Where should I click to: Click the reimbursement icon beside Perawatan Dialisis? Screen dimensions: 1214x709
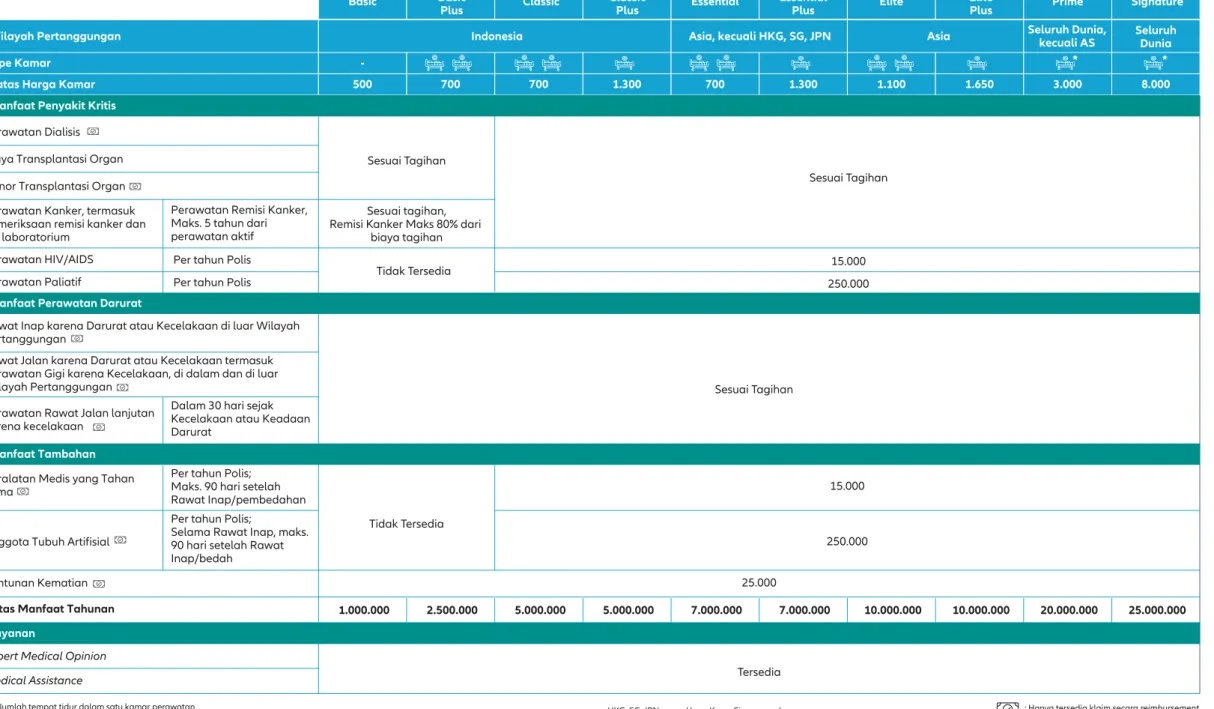93,131
